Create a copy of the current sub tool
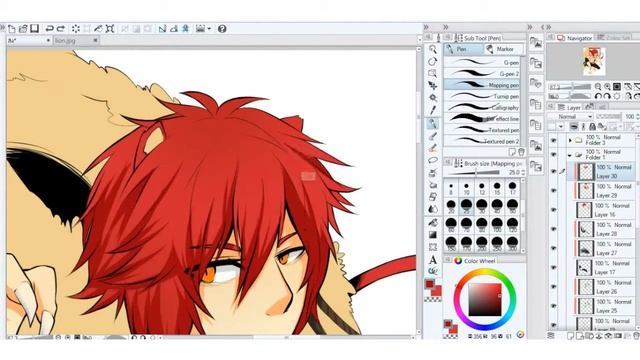Viewport: 640px width, 360px height. coord(513,152)
